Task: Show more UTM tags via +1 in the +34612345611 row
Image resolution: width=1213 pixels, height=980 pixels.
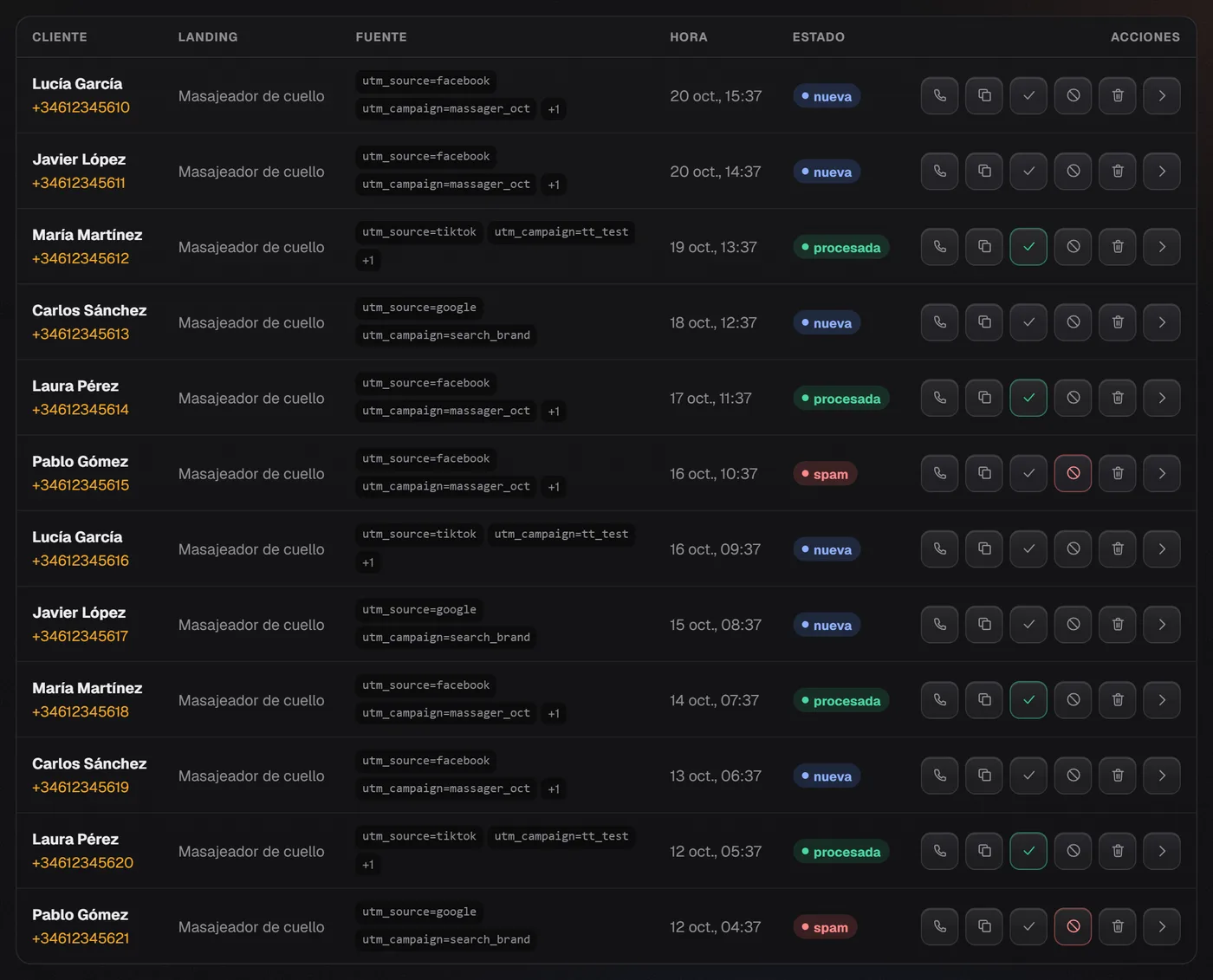Action: point(554,185)
